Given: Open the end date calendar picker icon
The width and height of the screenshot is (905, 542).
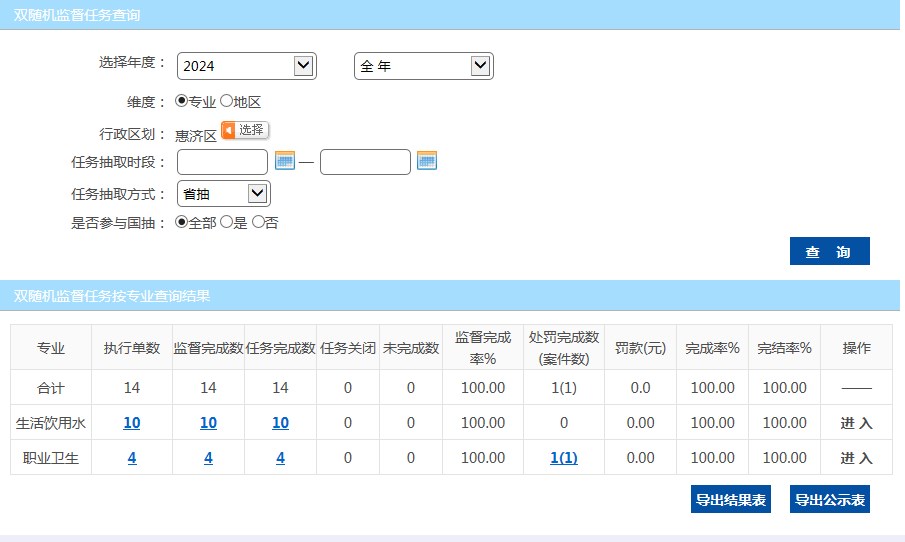Looking at the screenshot, I should tap(427, 161).
